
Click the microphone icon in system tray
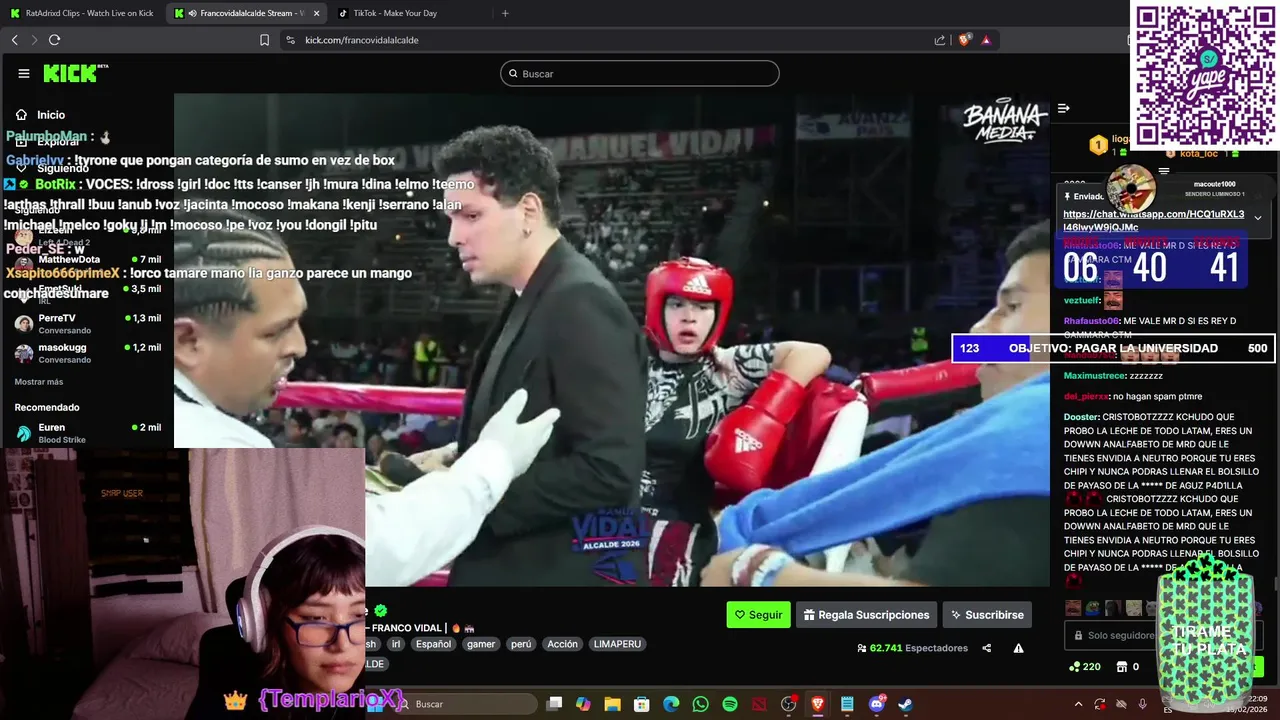[1142, 704]
